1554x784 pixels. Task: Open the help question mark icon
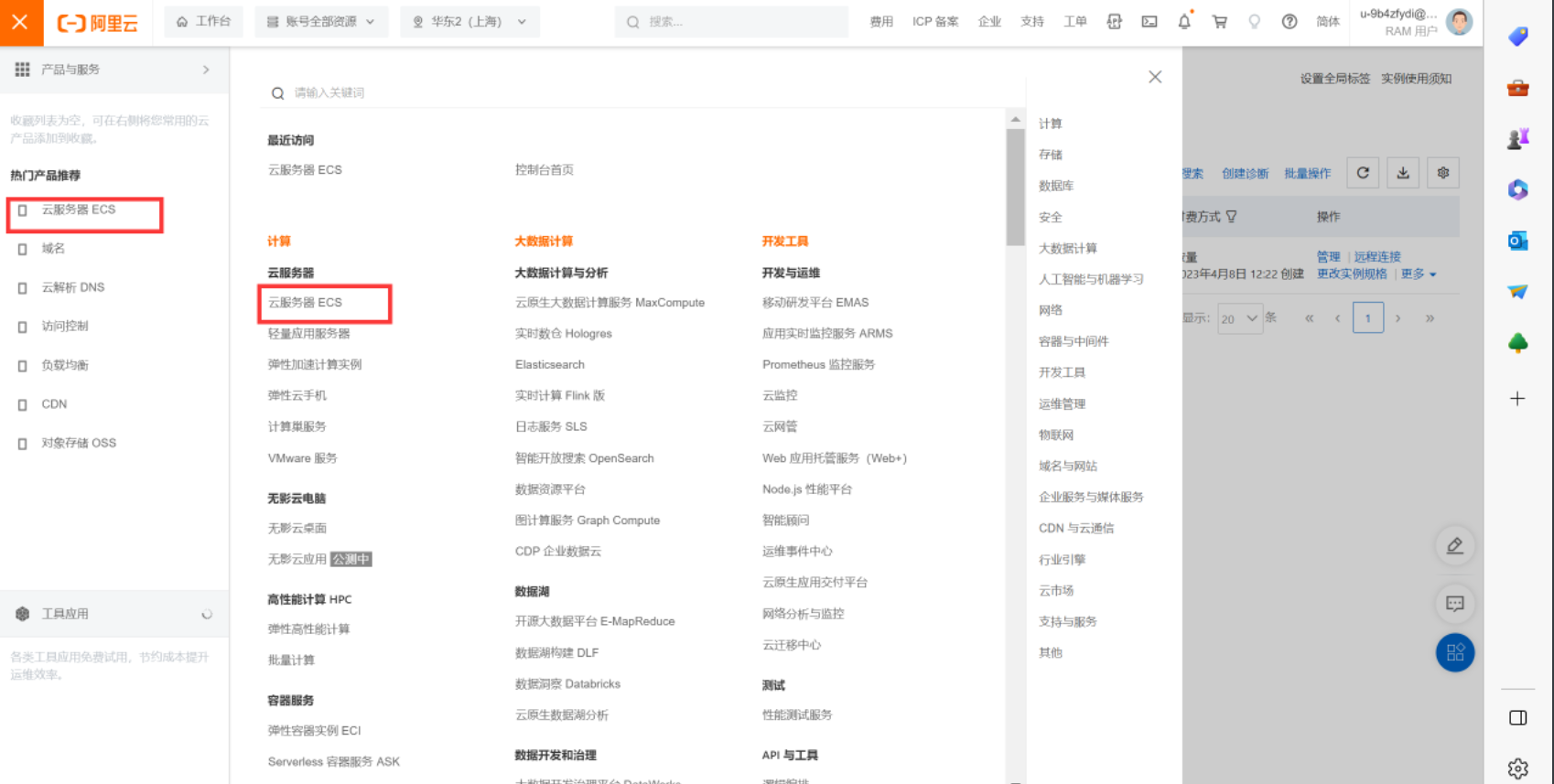tap(1289, 22)
